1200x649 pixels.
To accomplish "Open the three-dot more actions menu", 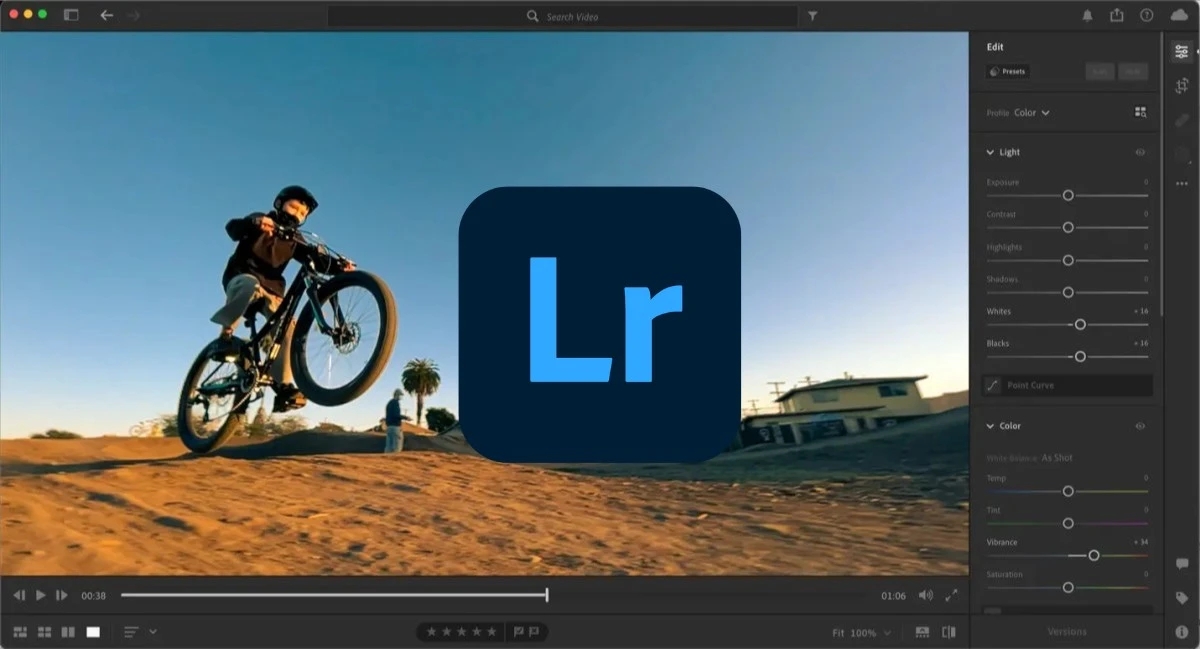I will coord(1183,184).
